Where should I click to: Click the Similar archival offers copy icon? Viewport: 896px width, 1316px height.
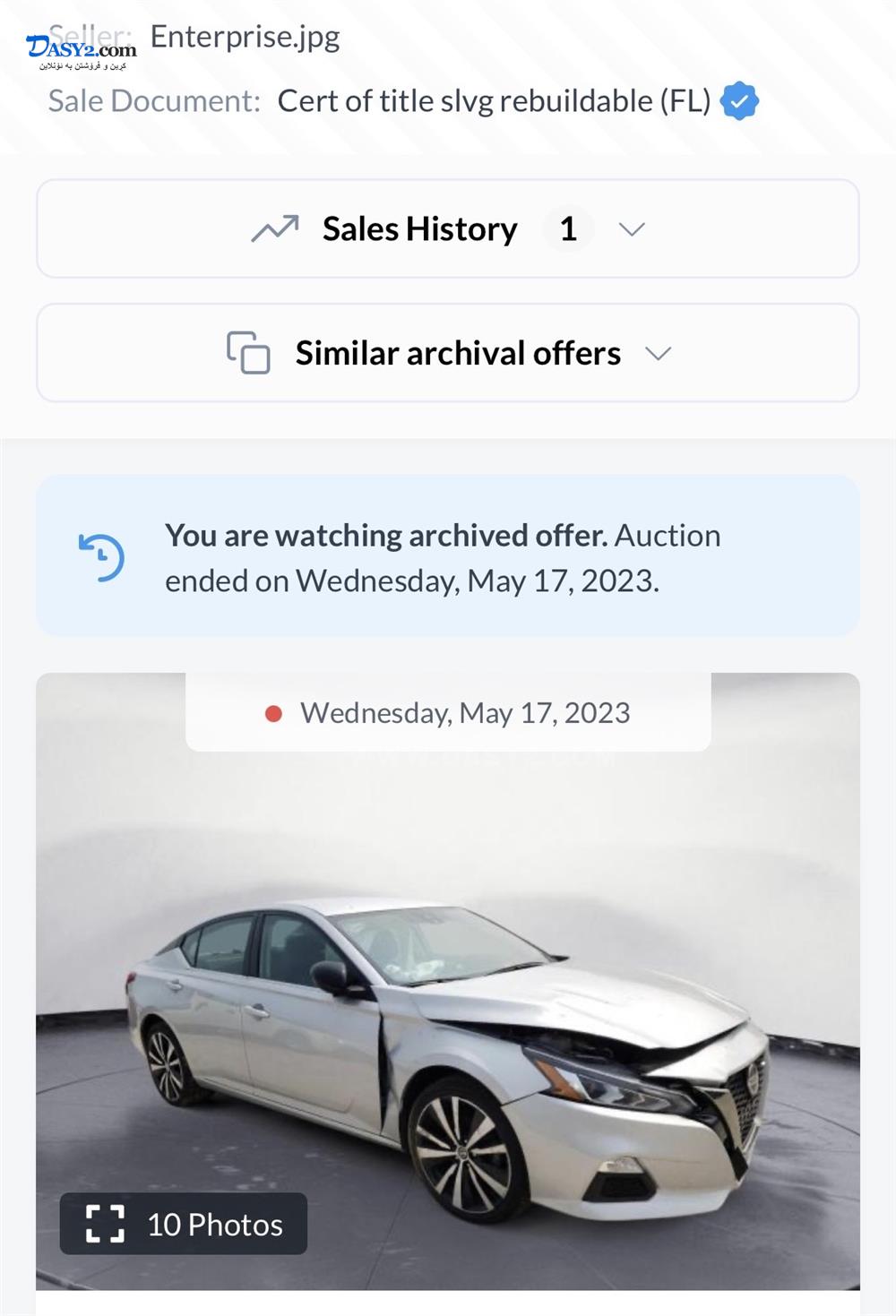point(248,352)
